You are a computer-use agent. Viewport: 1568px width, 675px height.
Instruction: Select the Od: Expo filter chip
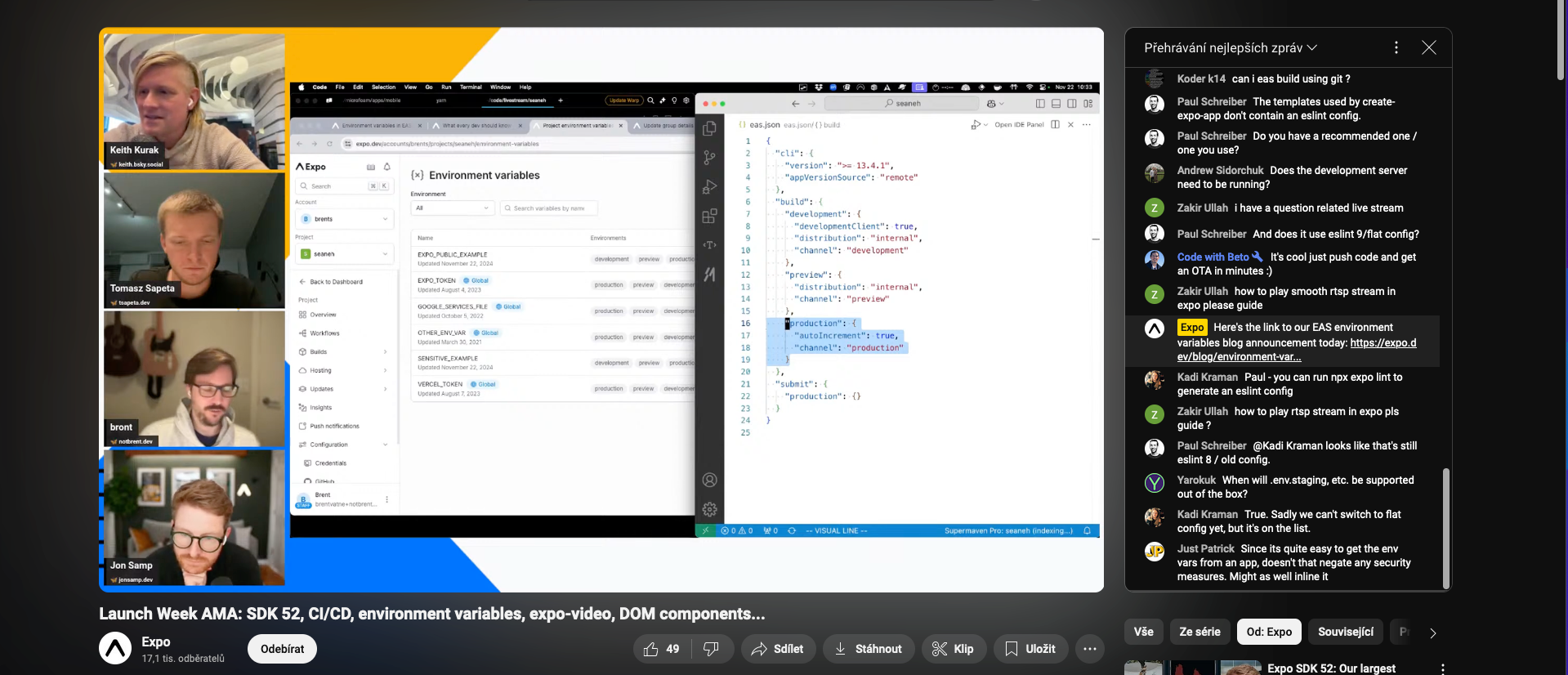(x=1269, y=632)
